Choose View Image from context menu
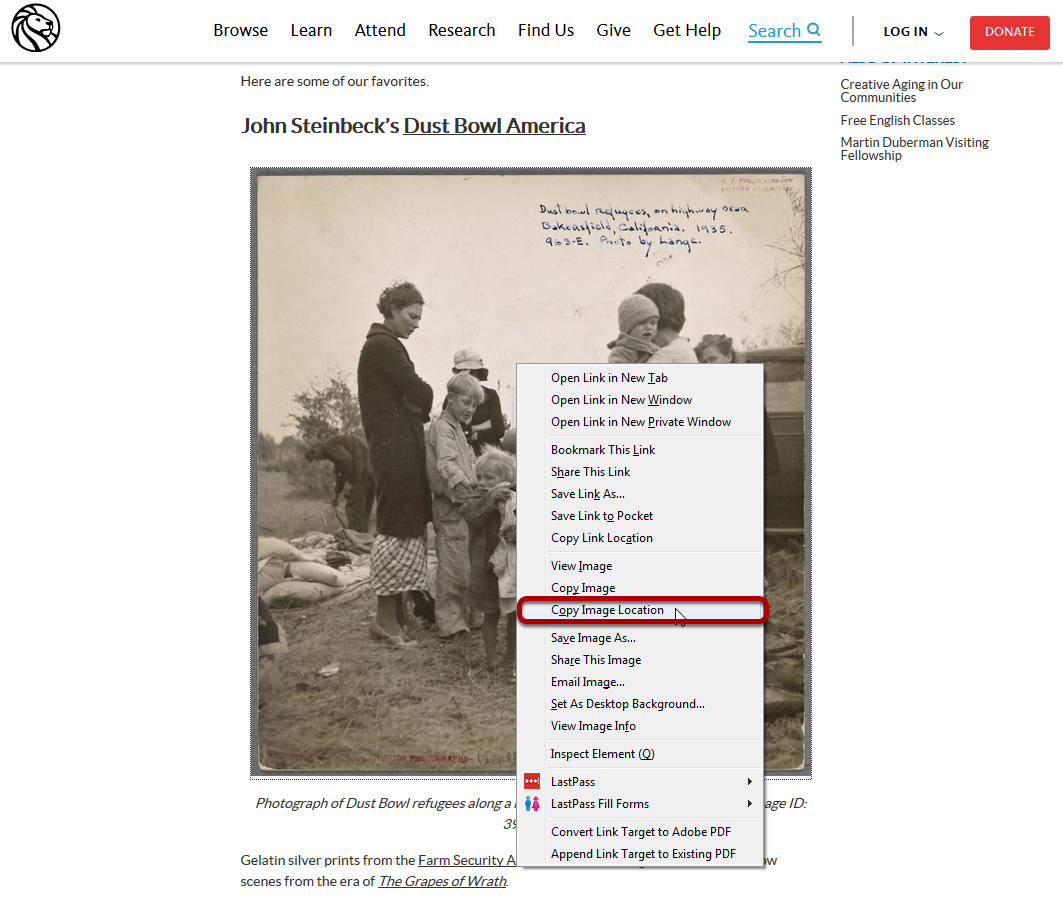 (641, 566)
